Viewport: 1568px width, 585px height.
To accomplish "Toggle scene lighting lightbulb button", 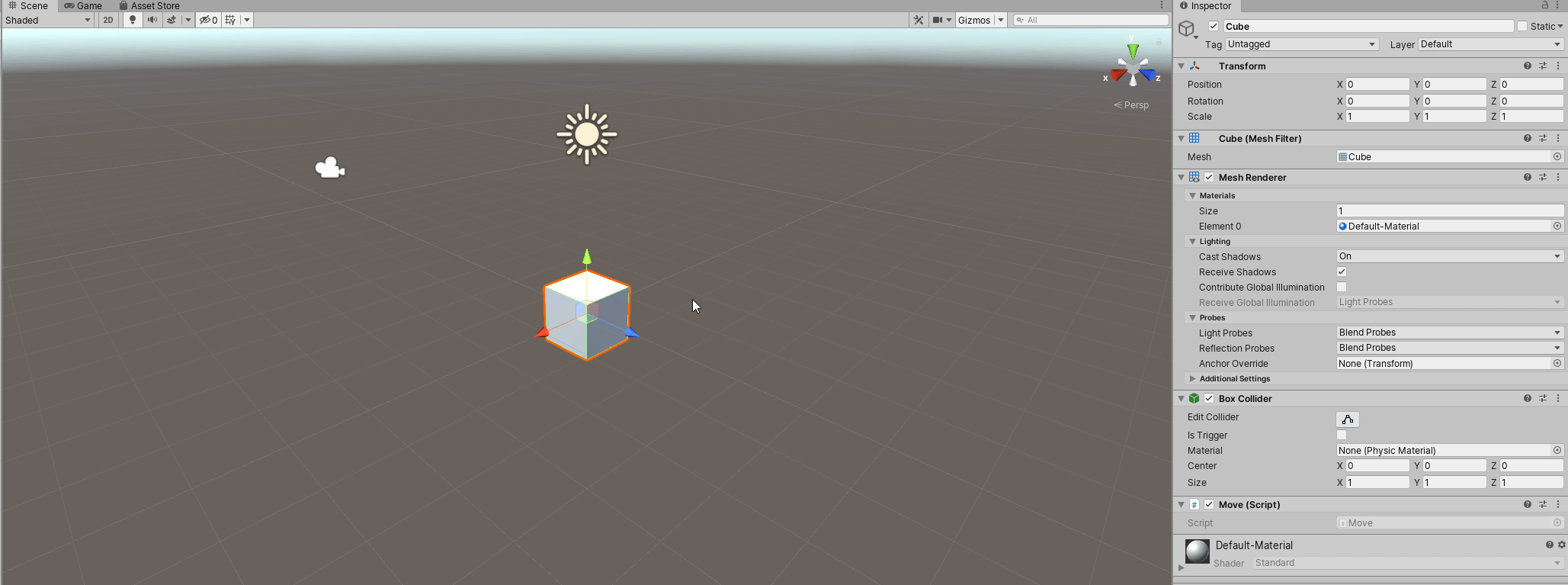I will point(133,20).
